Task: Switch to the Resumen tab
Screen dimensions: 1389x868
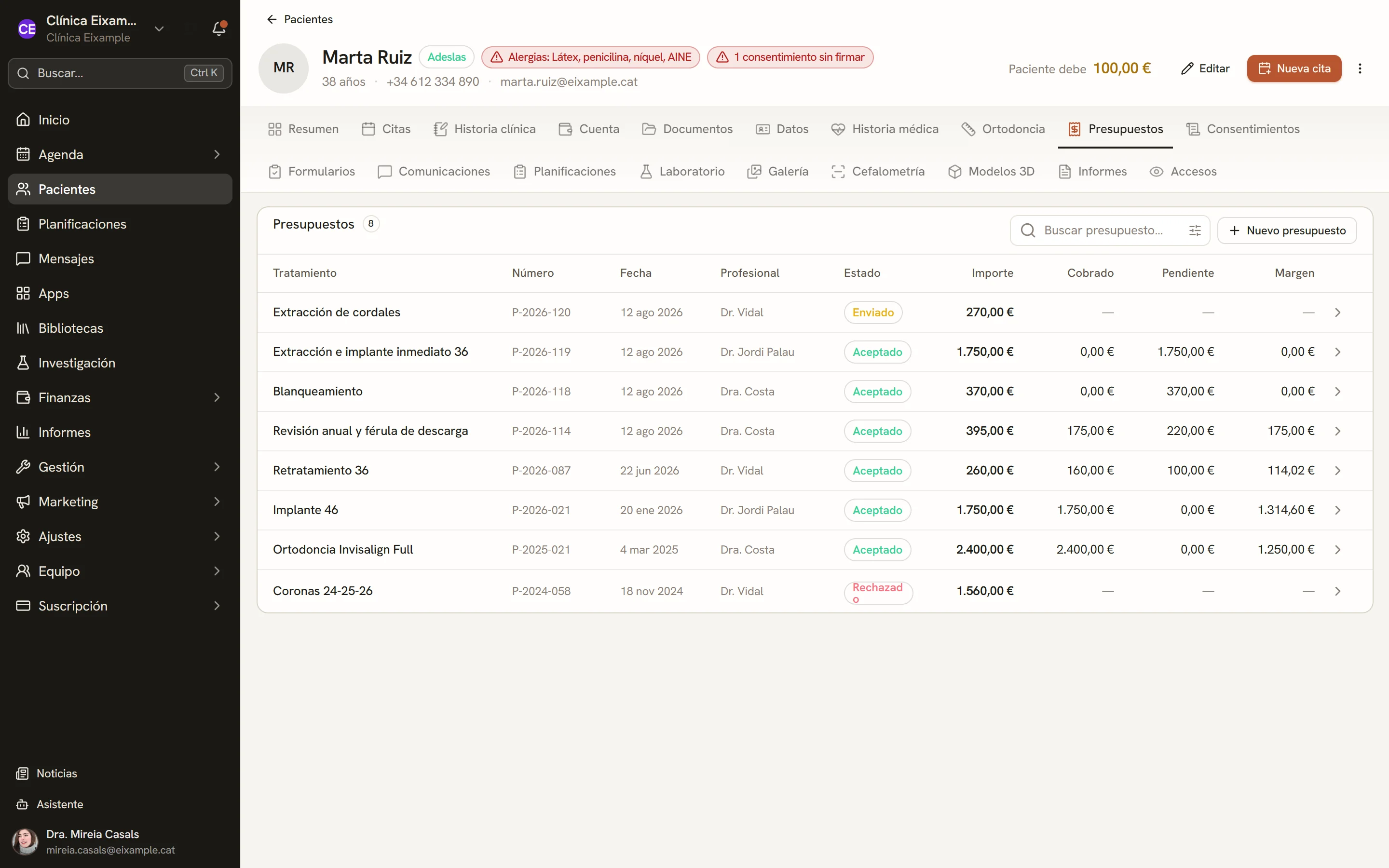Action: tap(303, 129)
